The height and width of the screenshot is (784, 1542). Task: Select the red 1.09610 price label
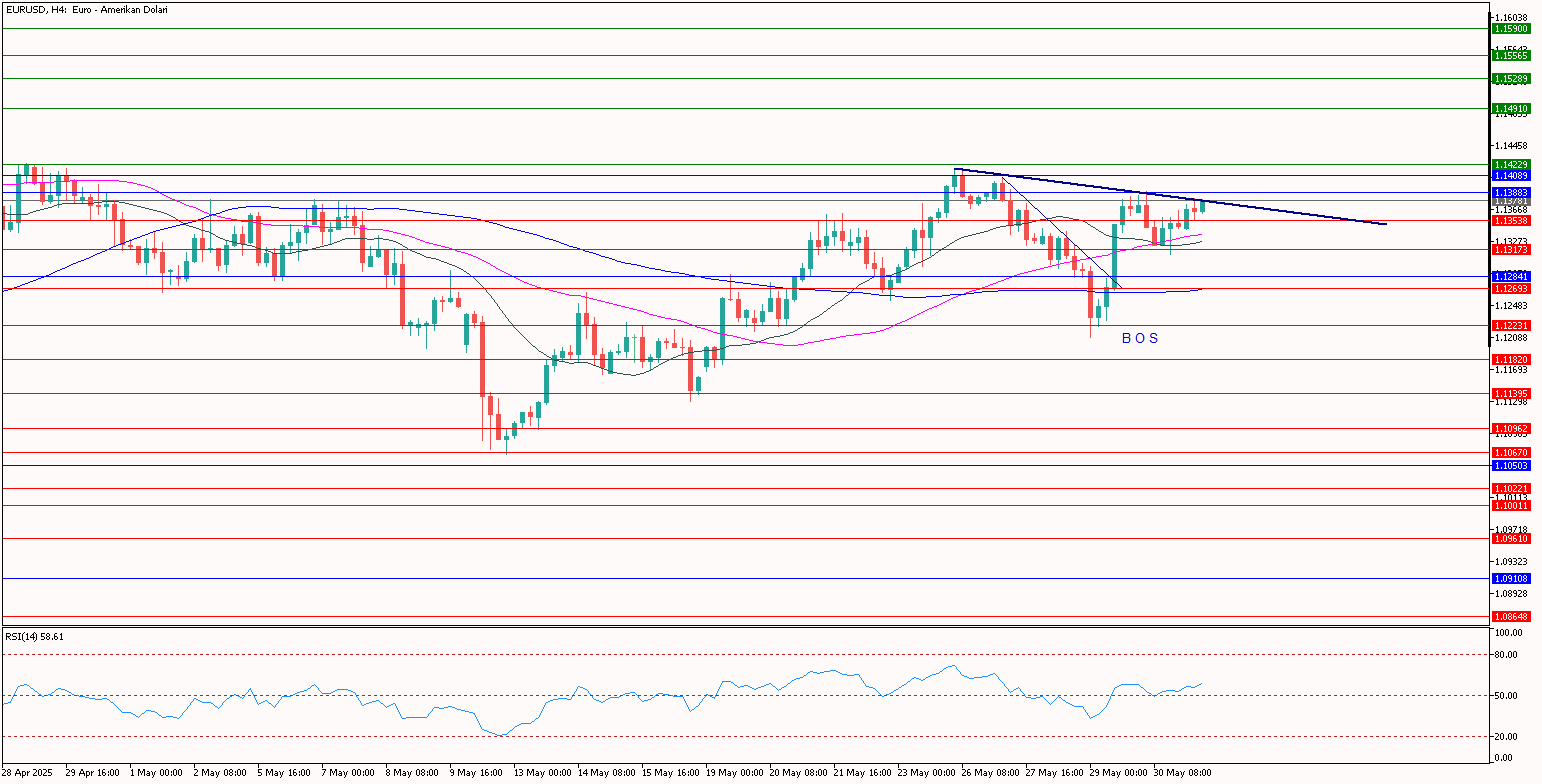(1511, 538)
